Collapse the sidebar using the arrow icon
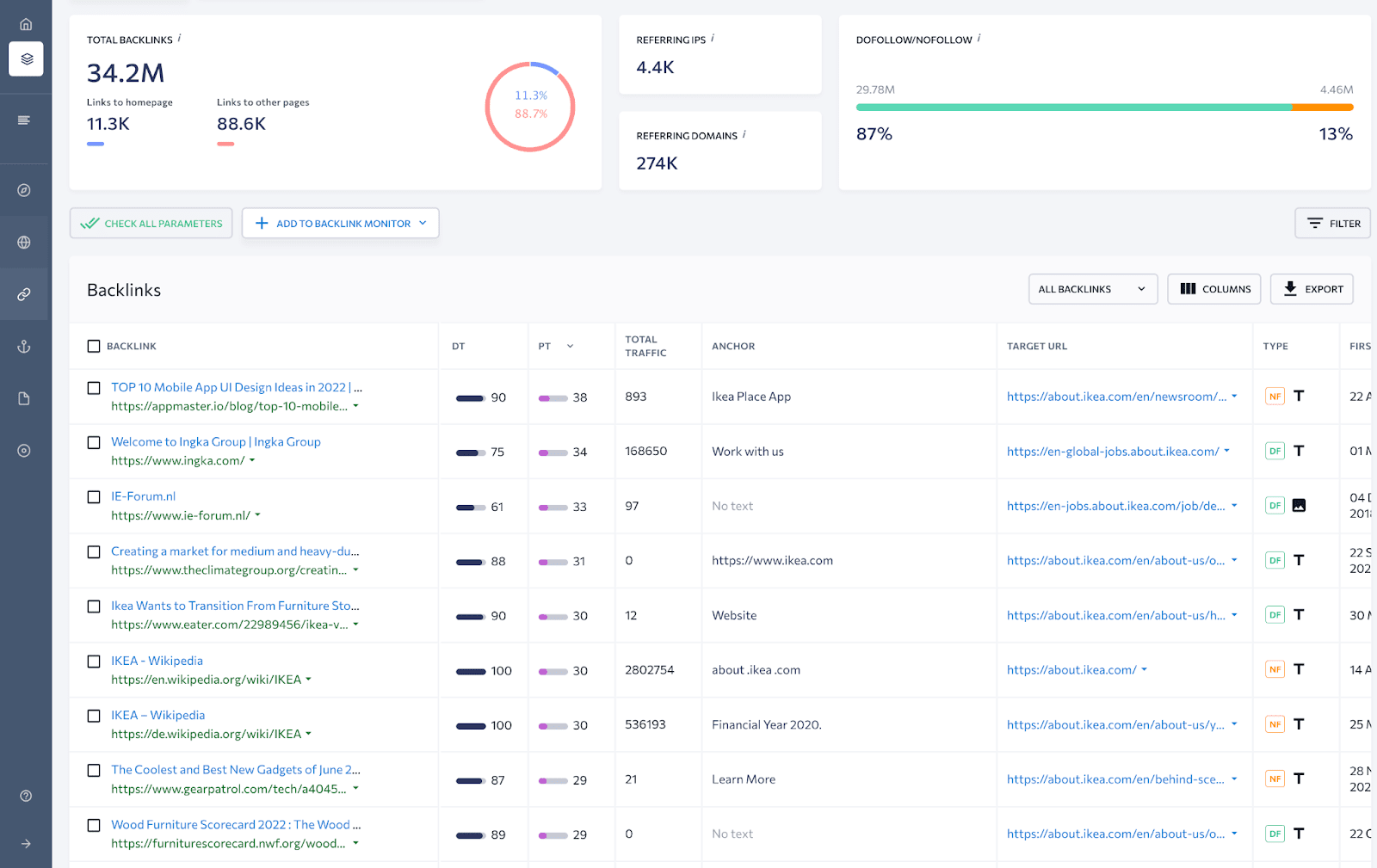 25,843
